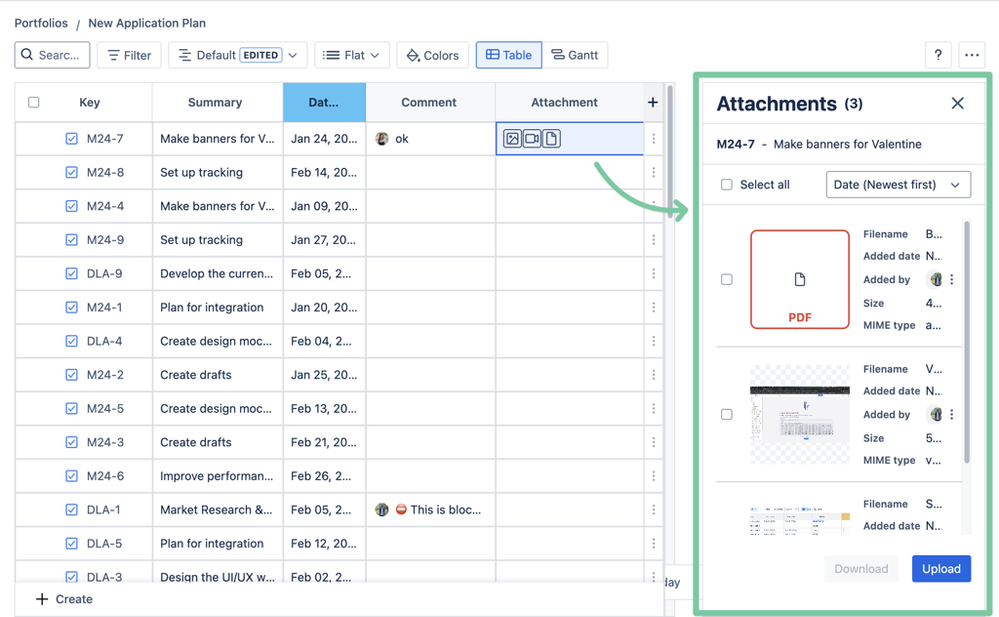999x617 pixels.
Task: Open the image attachment icon in M24-7's cell
Action: 510,138
